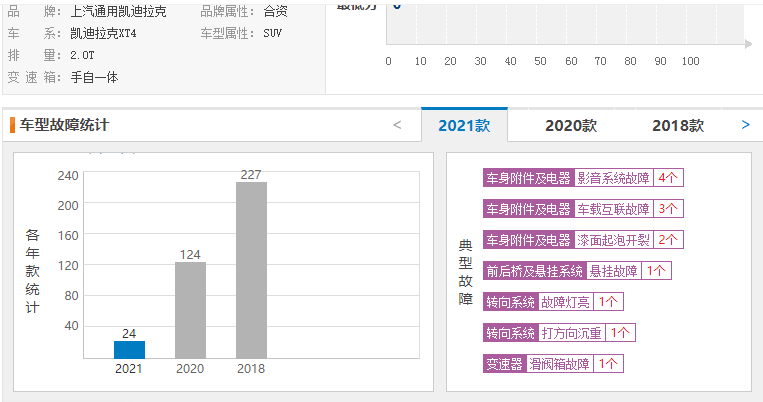Open 打方向沉重 fault tag
This screenshot has height=402, width=763.
point(571,333)
